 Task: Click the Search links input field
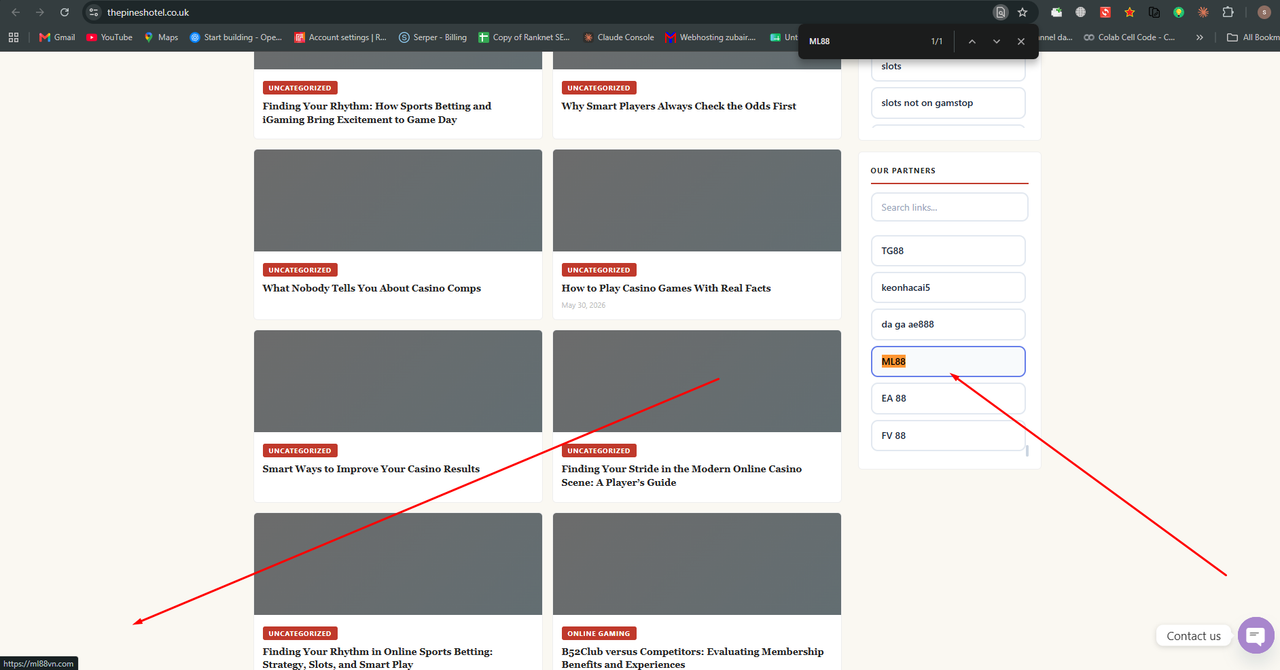click(x=949, y=207)
